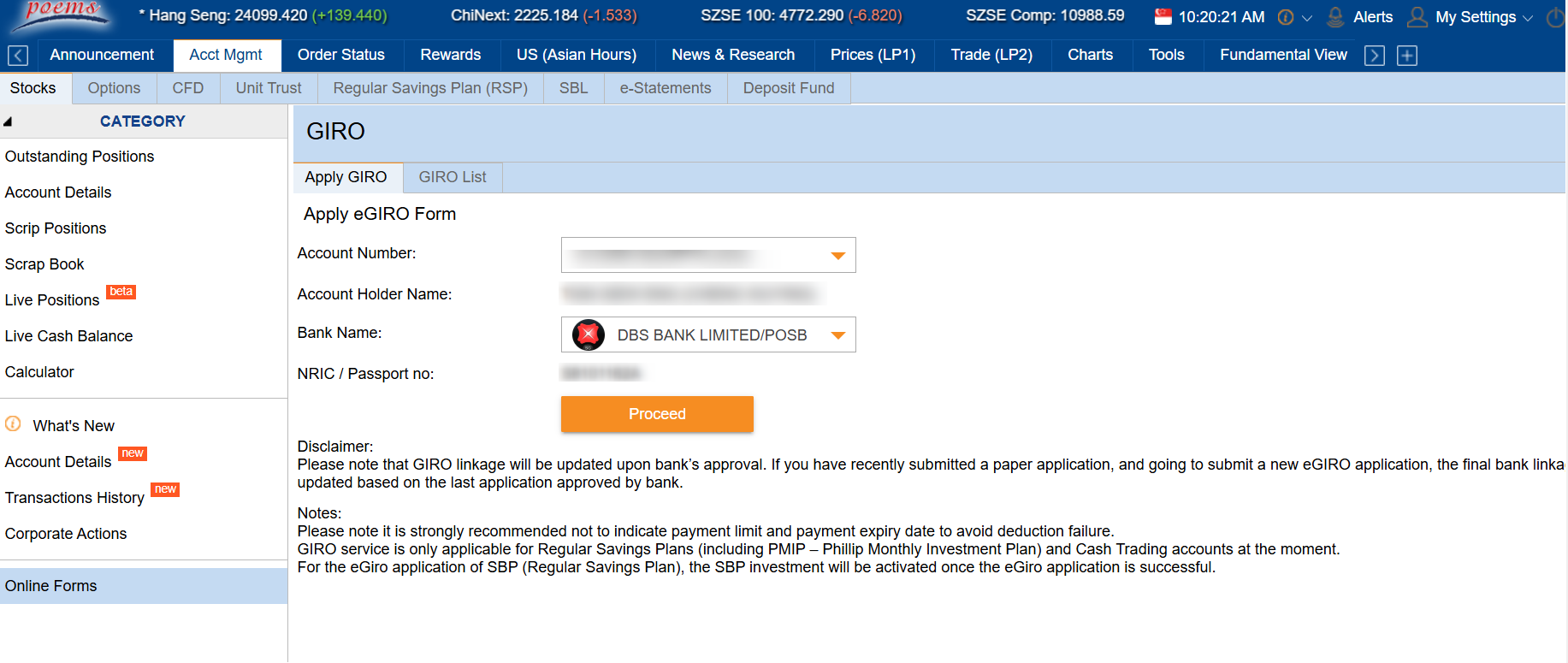This screenshot has width=1568, height=663.
Task: Expand the My Settings chevron
Action: [1528, 18]
